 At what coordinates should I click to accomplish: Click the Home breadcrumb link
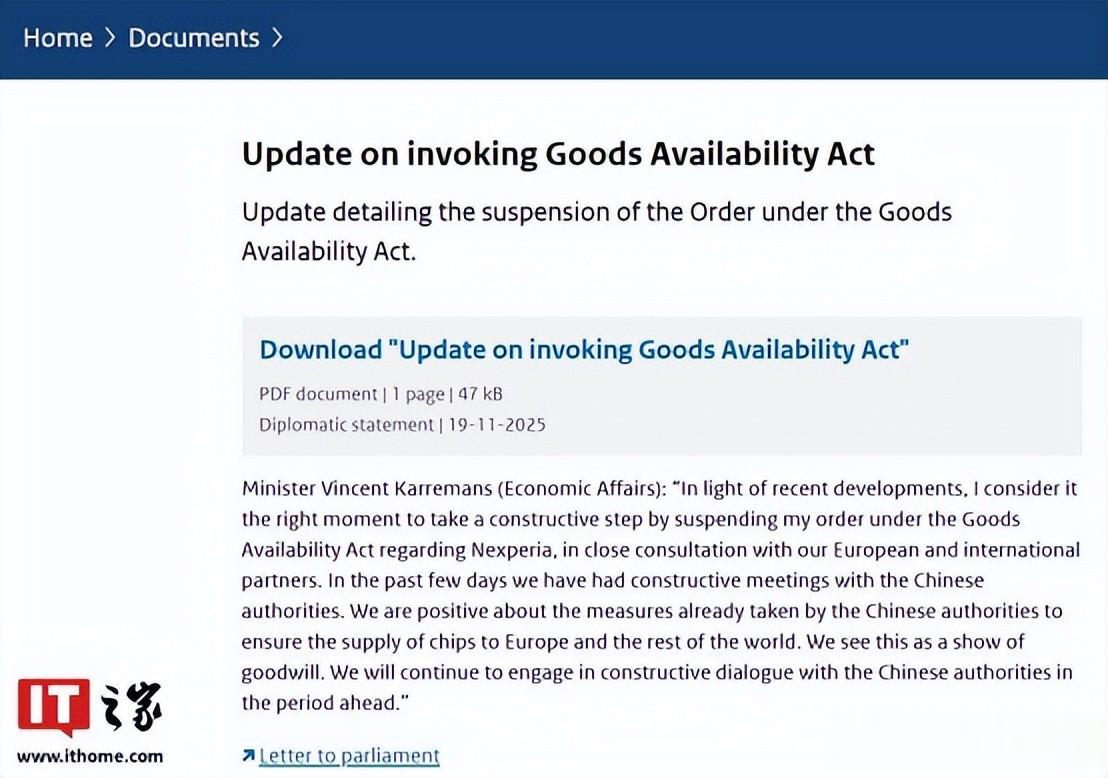tap(57, 38)
